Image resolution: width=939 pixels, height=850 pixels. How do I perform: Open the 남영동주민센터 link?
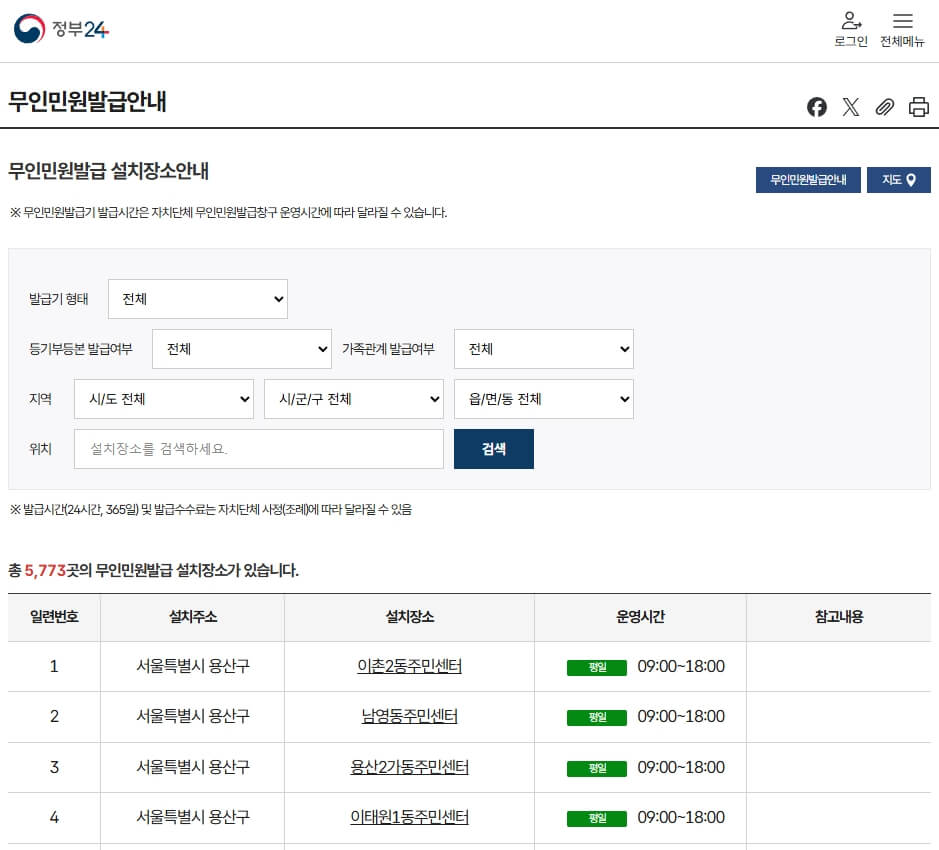coord(407,716)
